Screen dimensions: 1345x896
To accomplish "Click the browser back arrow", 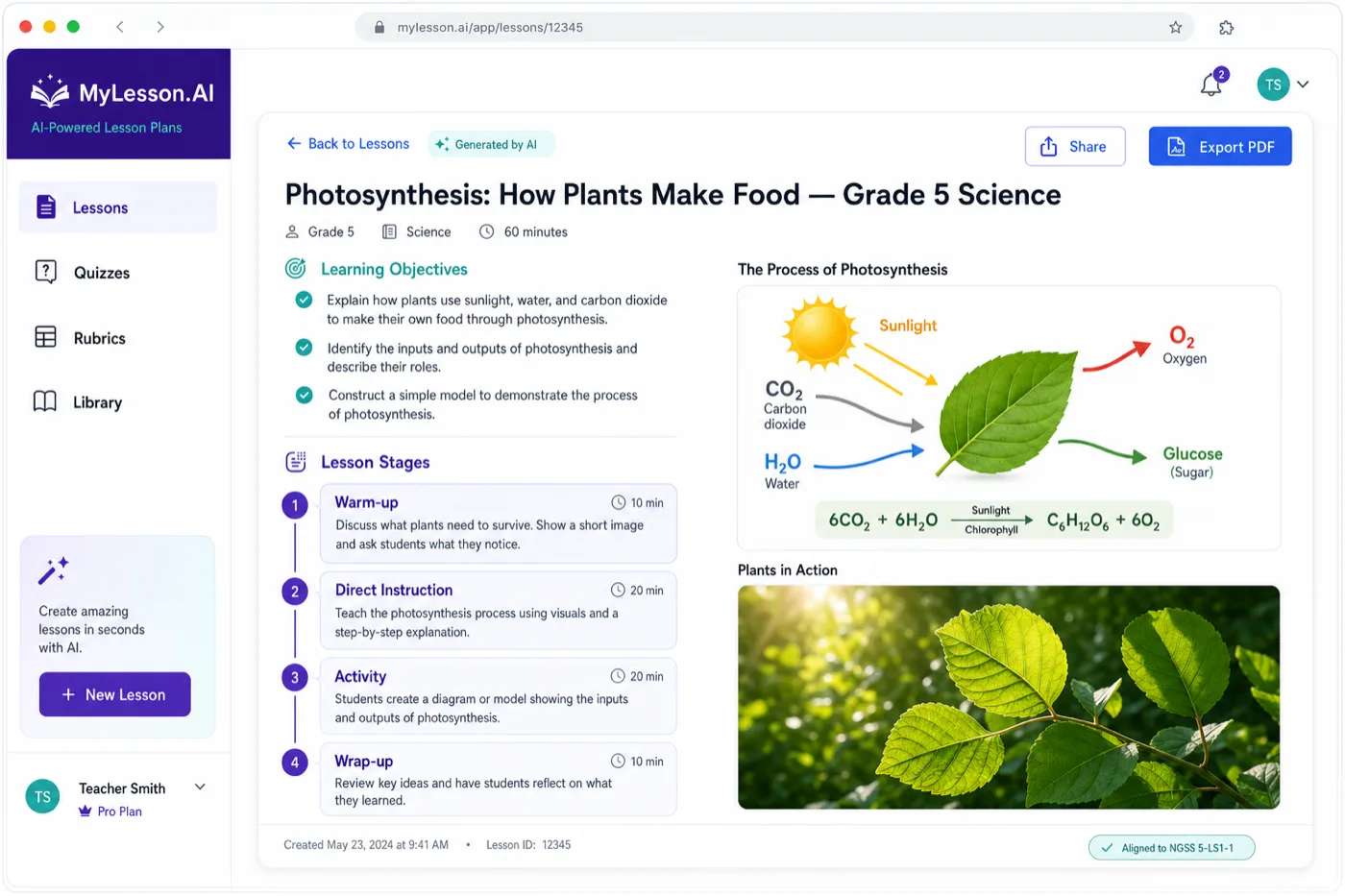I will [120, 27].
